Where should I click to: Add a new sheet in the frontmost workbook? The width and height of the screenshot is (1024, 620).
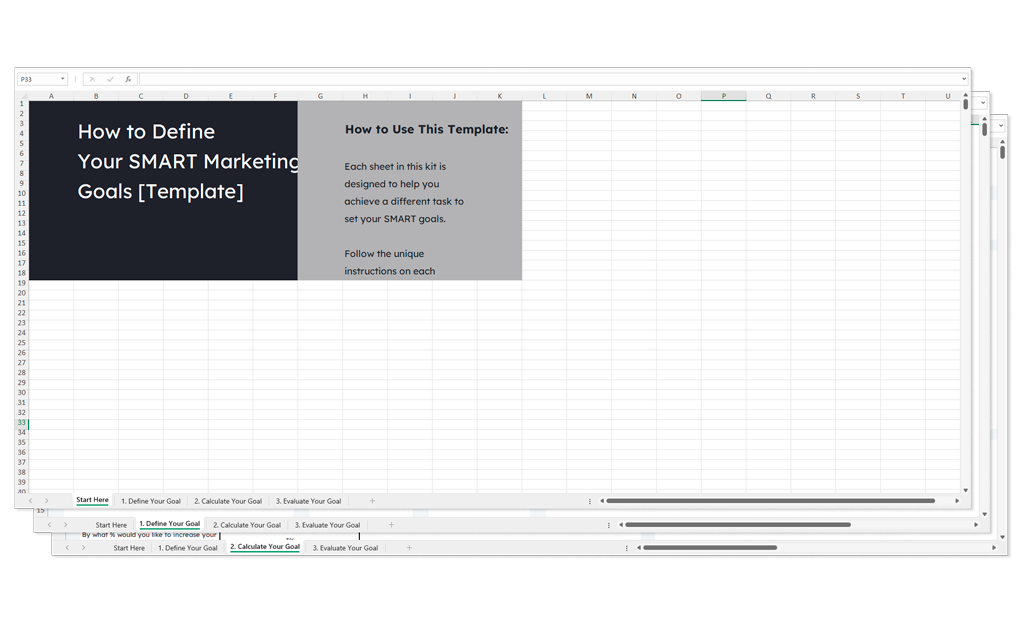coord(372,501)
